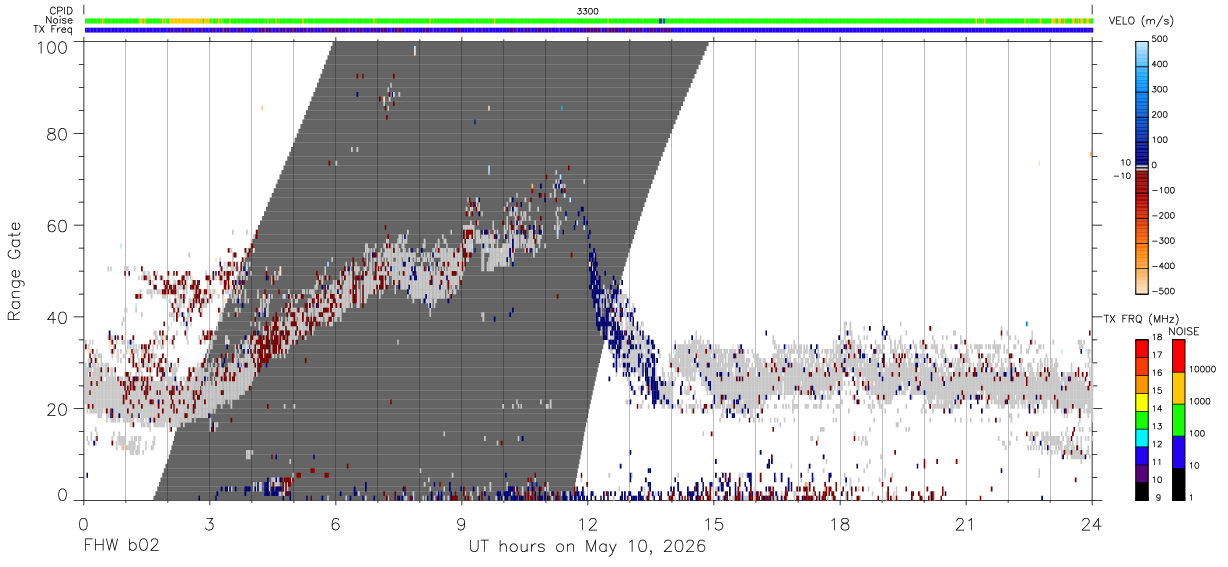1228x567 pixels.
Task: Click the 12 hour tick label
Action: (587, 523)
